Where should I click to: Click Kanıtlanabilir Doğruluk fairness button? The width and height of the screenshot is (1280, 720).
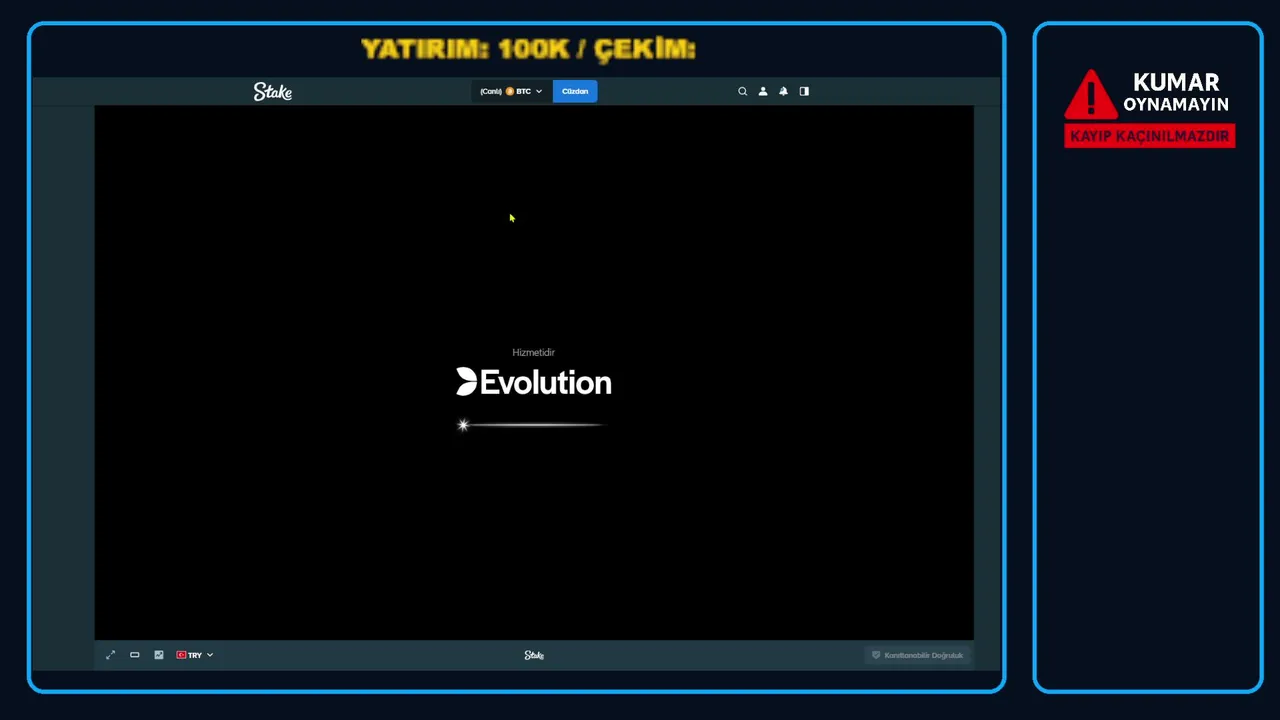917,655
